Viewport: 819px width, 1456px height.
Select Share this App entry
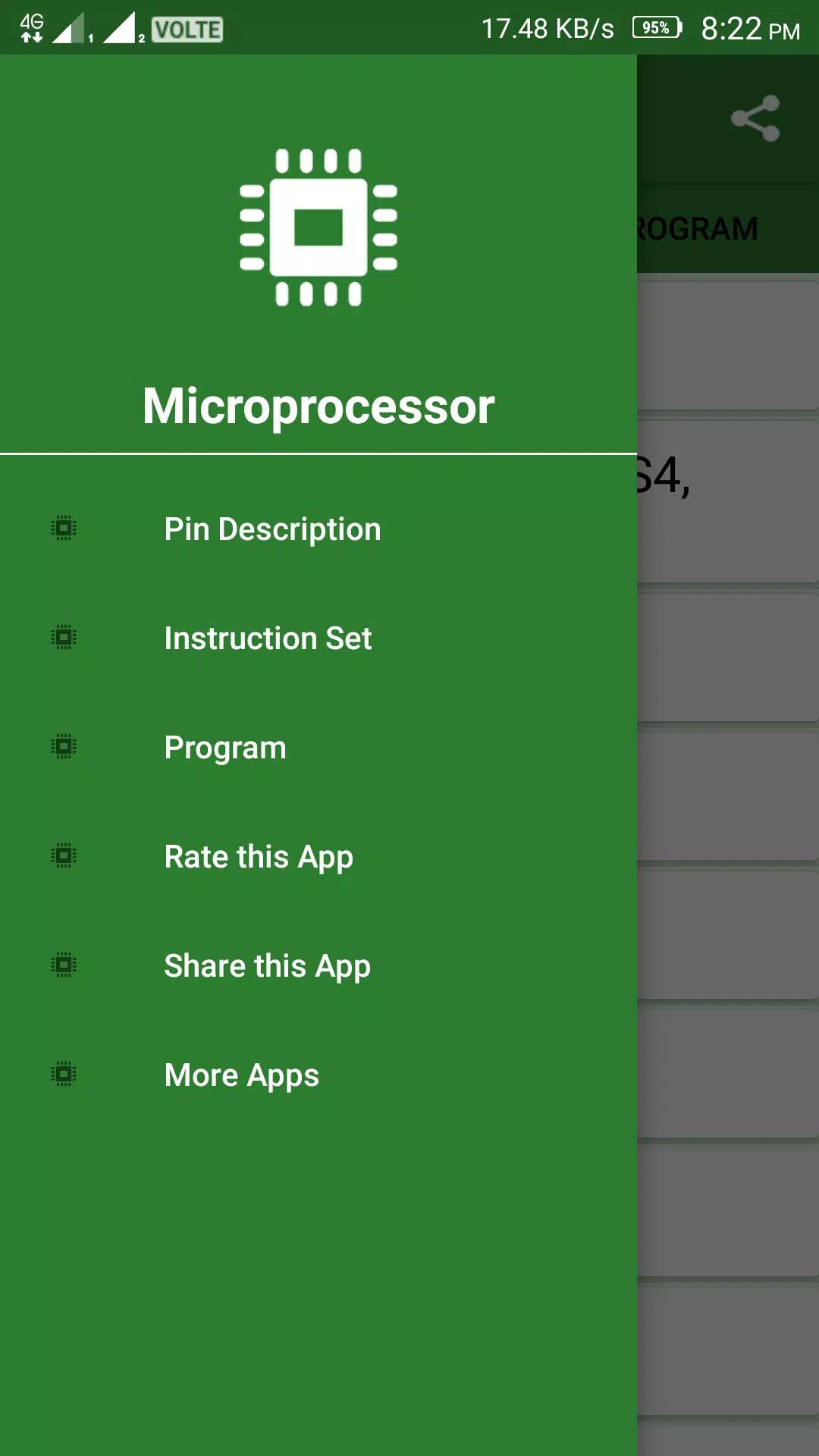[x=318, y=965]
